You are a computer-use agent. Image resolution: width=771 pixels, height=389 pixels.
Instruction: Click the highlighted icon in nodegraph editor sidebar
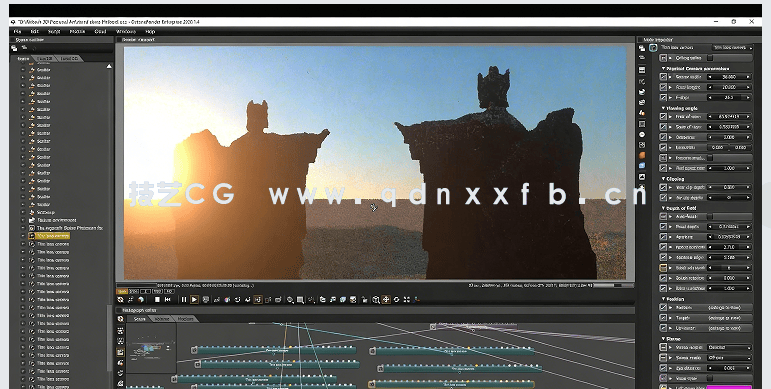(120, 352)
